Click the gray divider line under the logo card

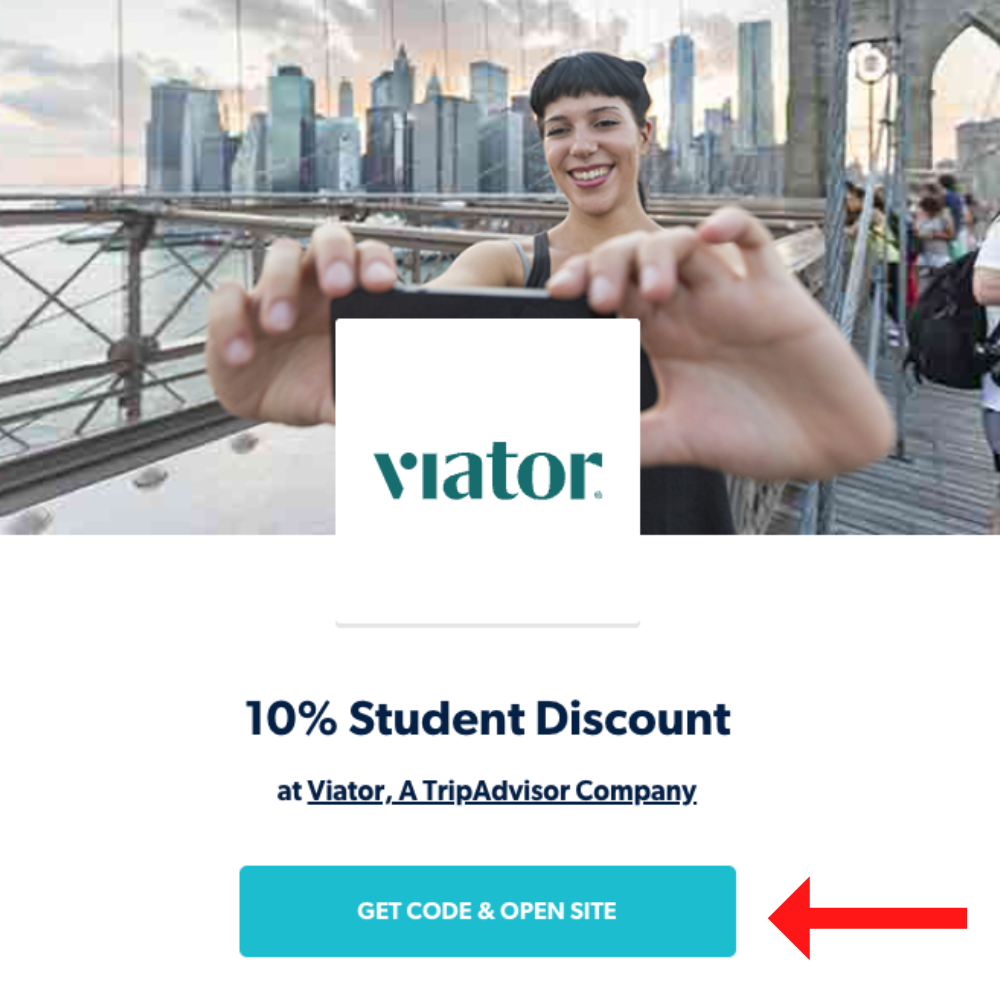(x=488, y=625)
